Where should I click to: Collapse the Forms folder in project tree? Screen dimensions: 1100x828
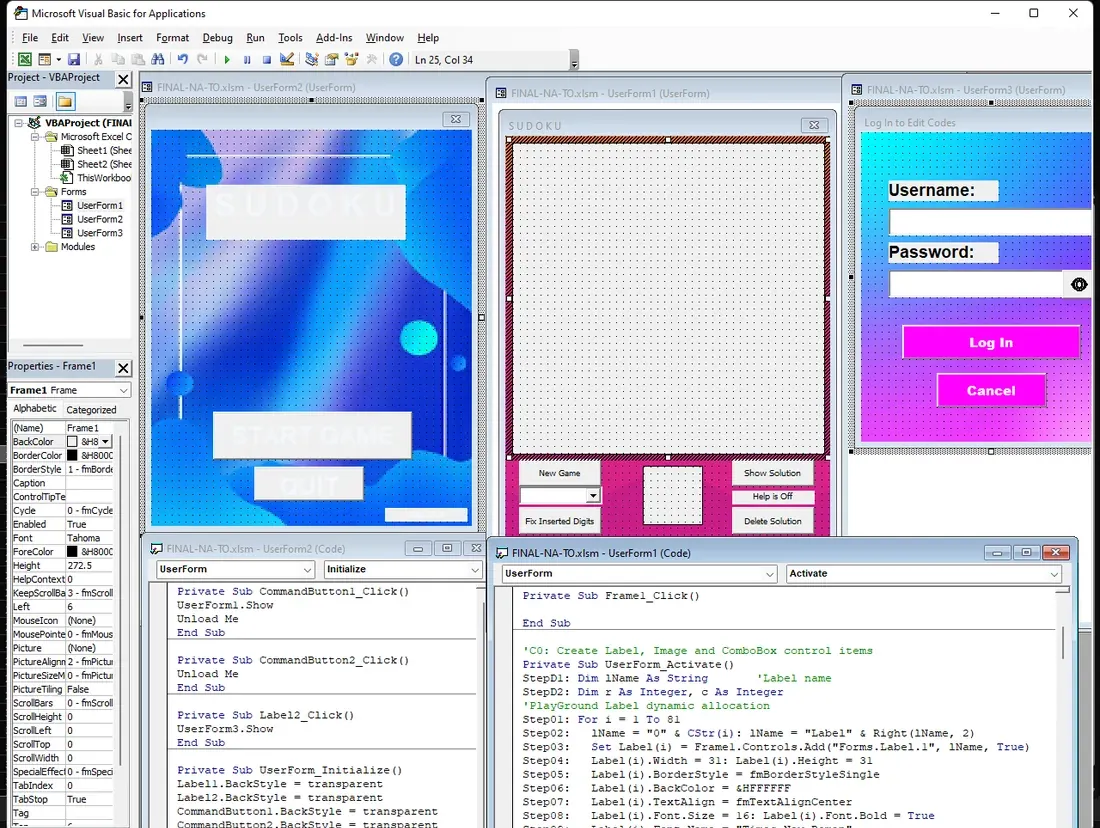[34, 192]
